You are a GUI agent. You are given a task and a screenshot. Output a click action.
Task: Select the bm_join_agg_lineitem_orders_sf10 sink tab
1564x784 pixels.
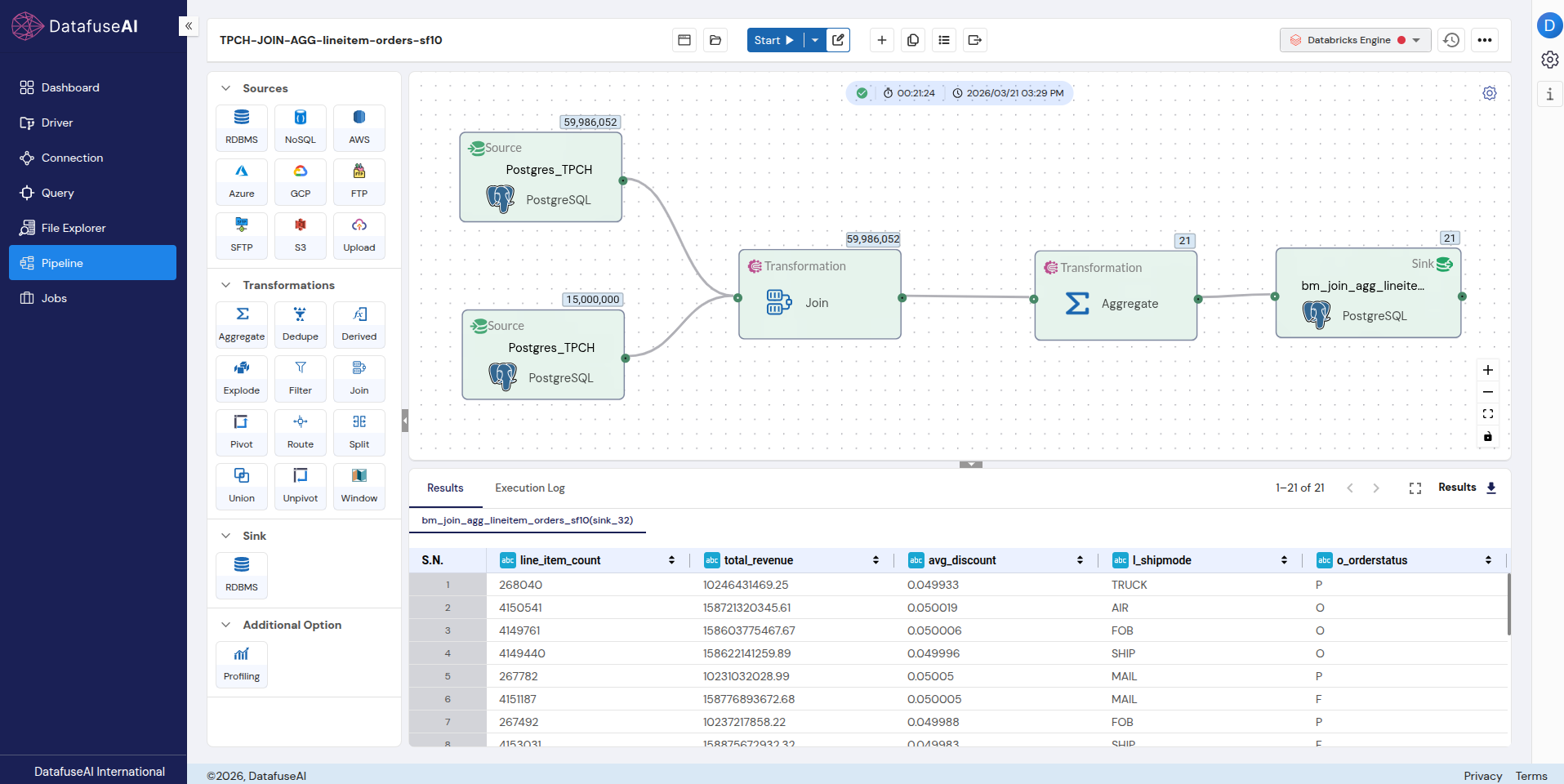click(x=528, y=520)
